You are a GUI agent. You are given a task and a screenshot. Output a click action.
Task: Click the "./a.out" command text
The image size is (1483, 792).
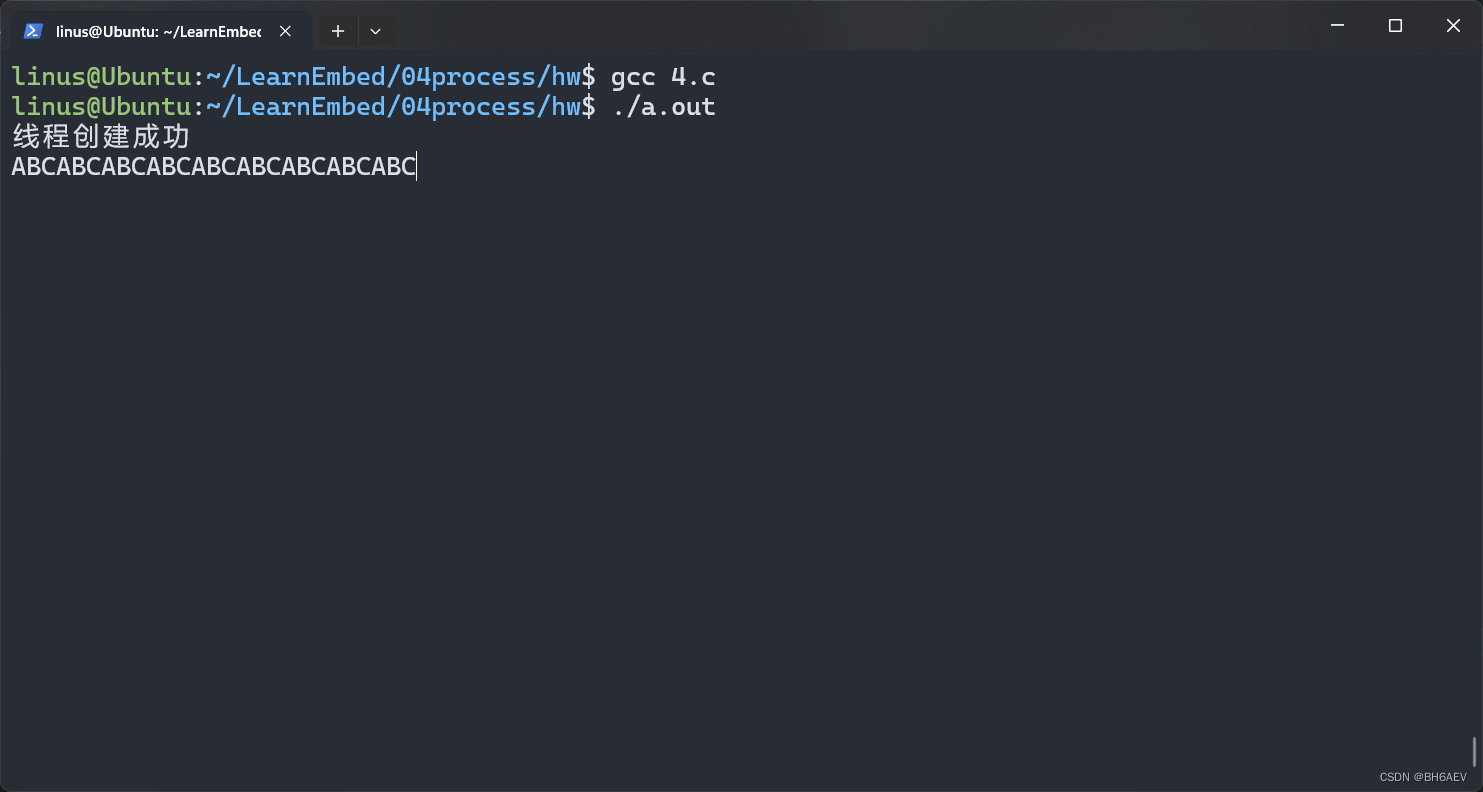(x=663, y=107)
